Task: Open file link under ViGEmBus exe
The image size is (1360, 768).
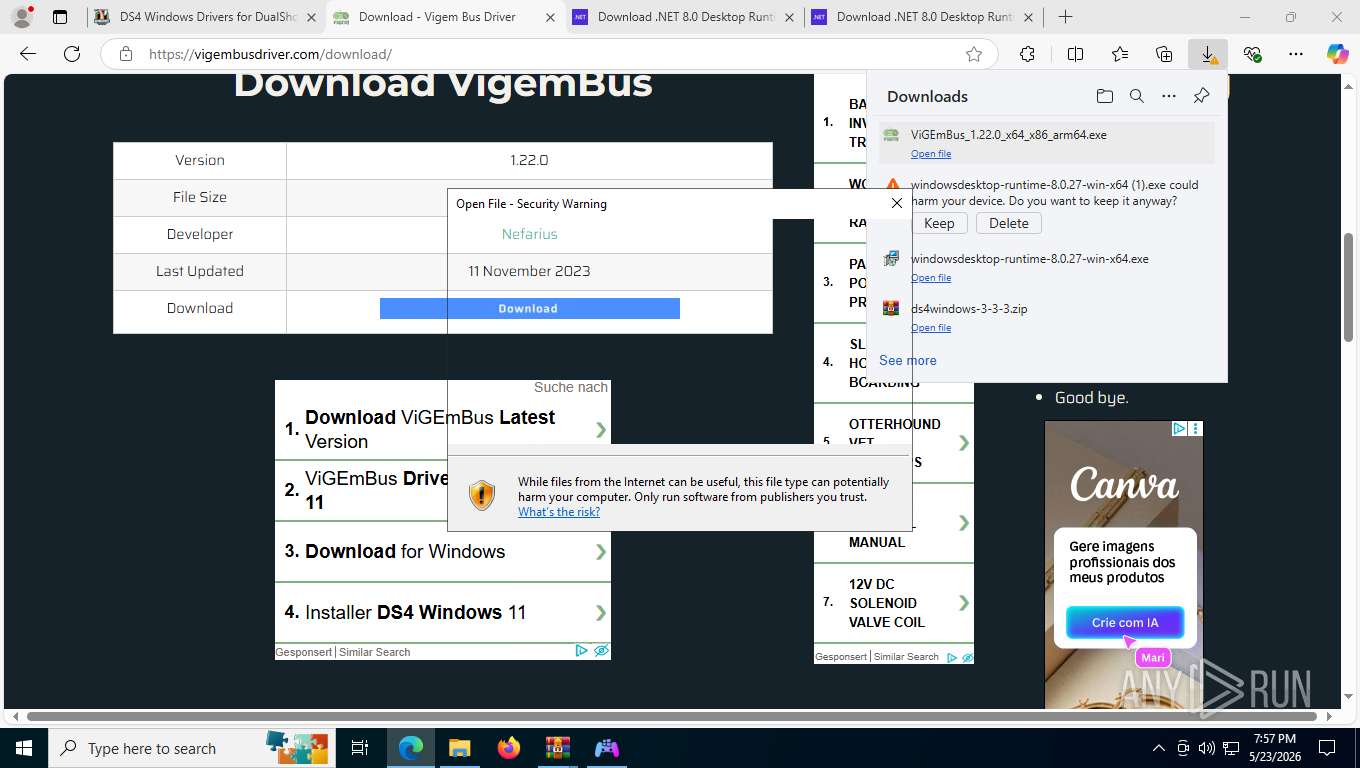Action: click(931, 154)
